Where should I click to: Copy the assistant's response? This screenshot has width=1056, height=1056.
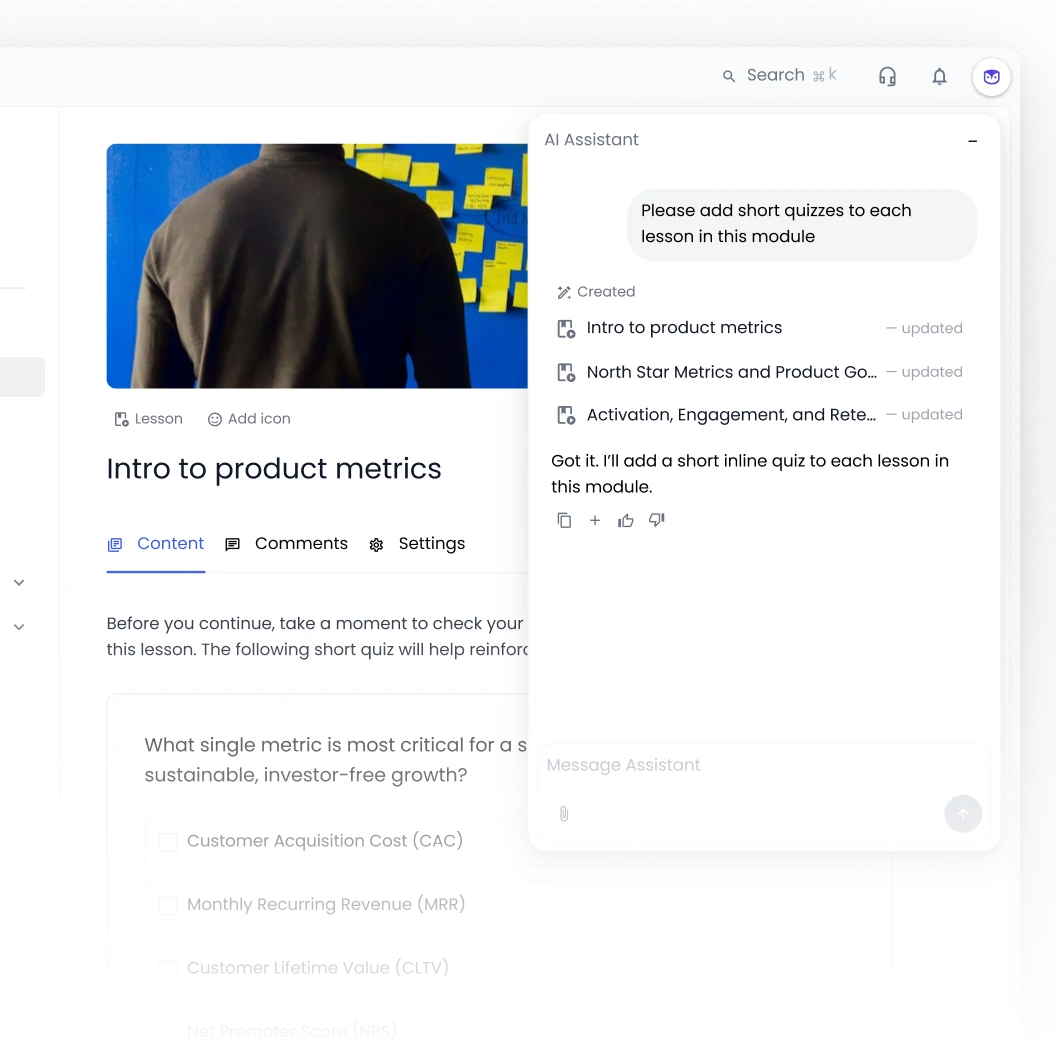[564, 520]
